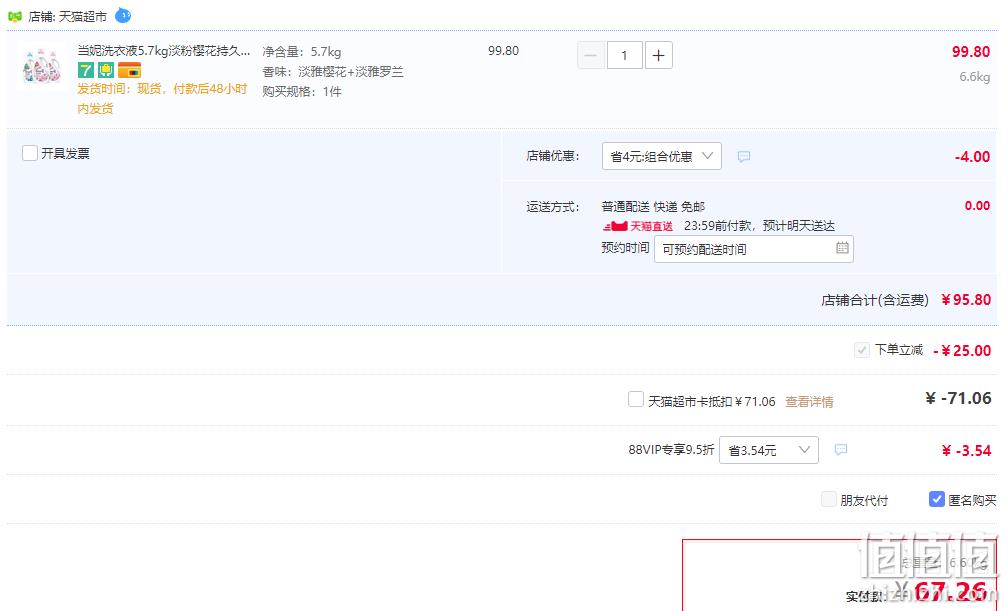Click the grey unit price 99.80
Screen dimensions: 1008x611
click(503, 51)
